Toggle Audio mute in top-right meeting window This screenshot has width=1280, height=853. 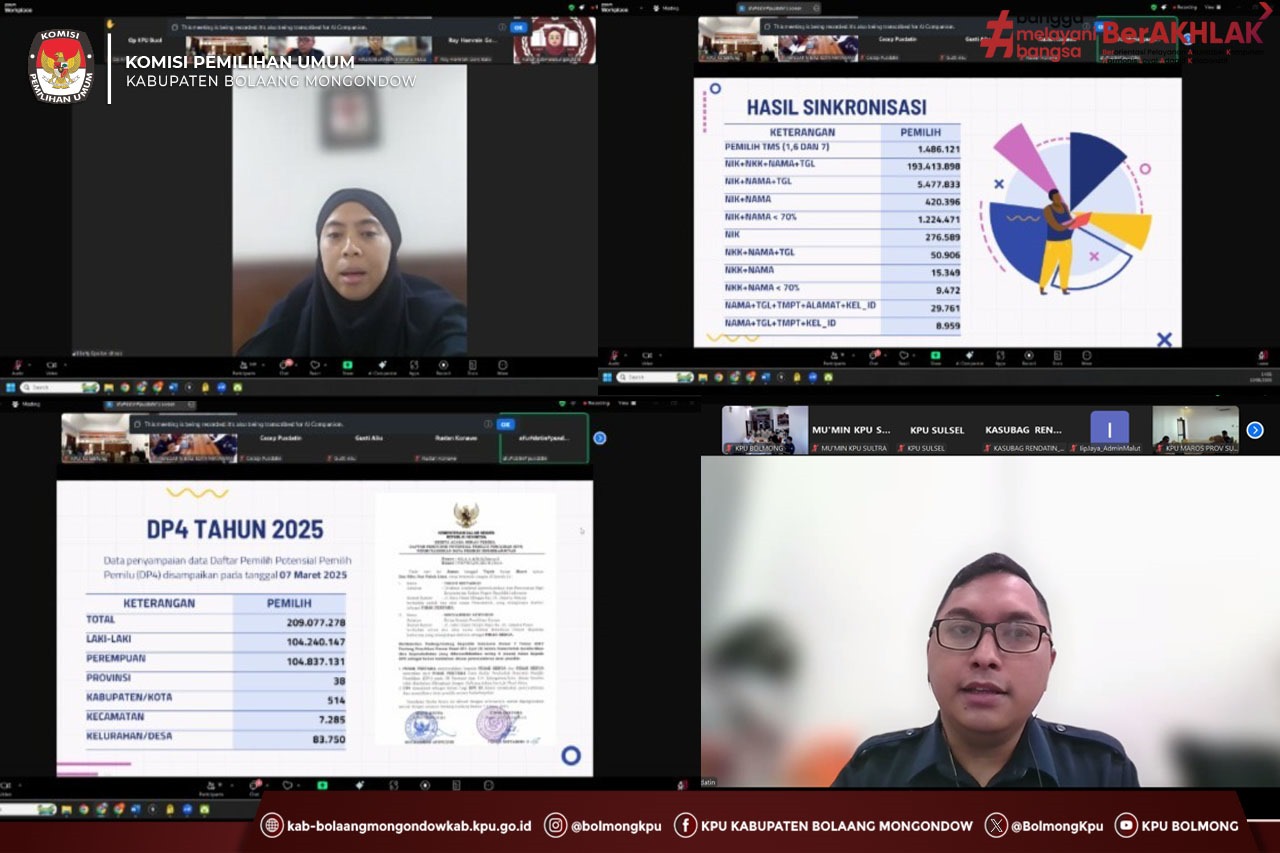(613, 357)
